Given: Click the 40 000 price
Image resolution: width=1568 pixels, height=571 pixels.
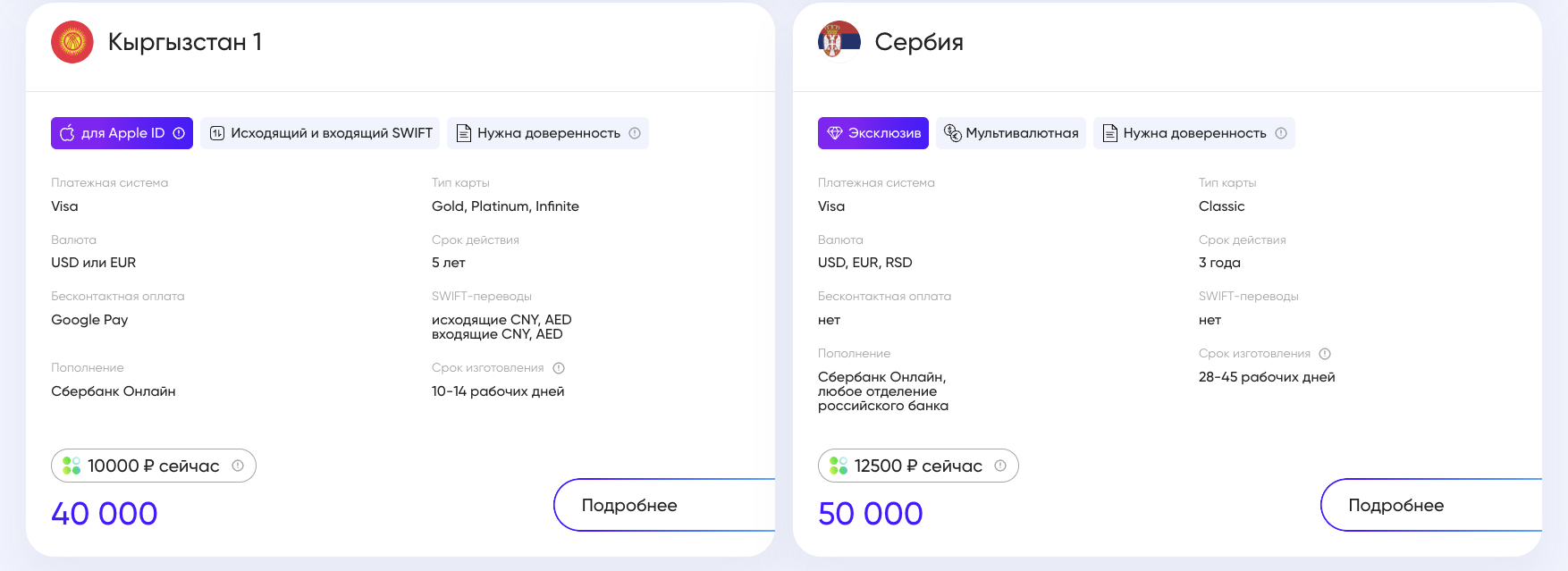Looking at the screenshot, I should click(105, 514).
